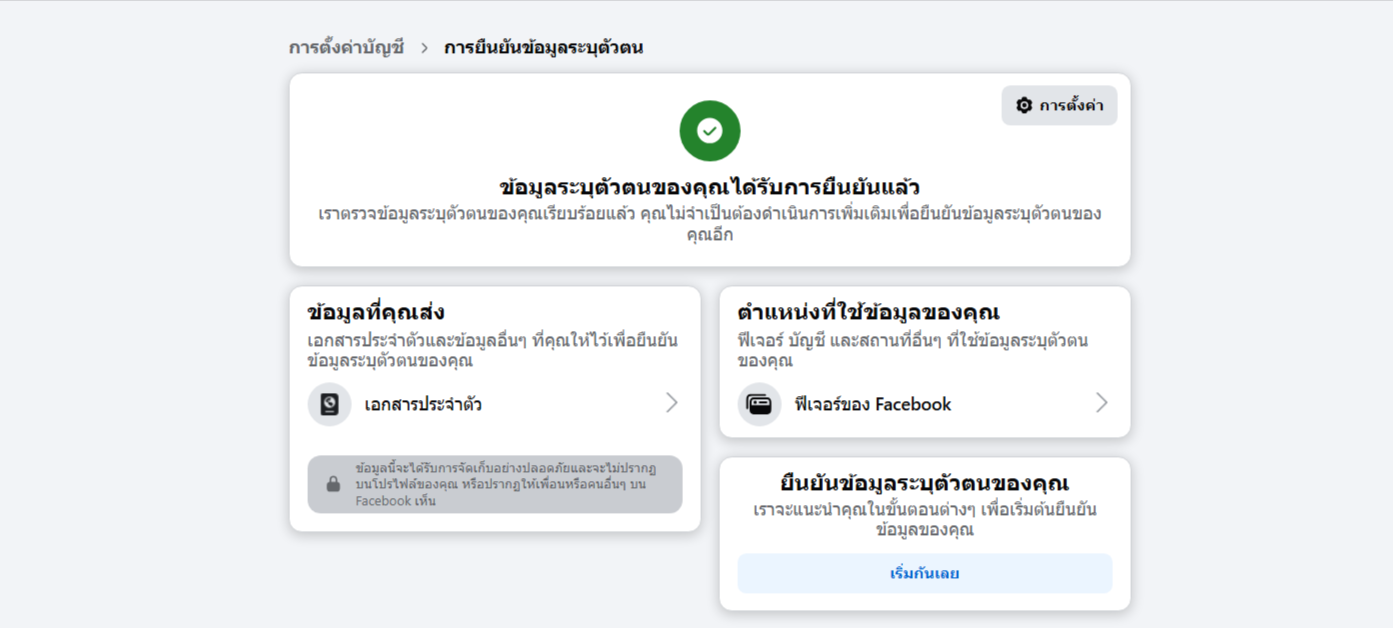The image size is (1393, 628).
Task: Click the green verified checkmark icon
Action: click(710, 131)
